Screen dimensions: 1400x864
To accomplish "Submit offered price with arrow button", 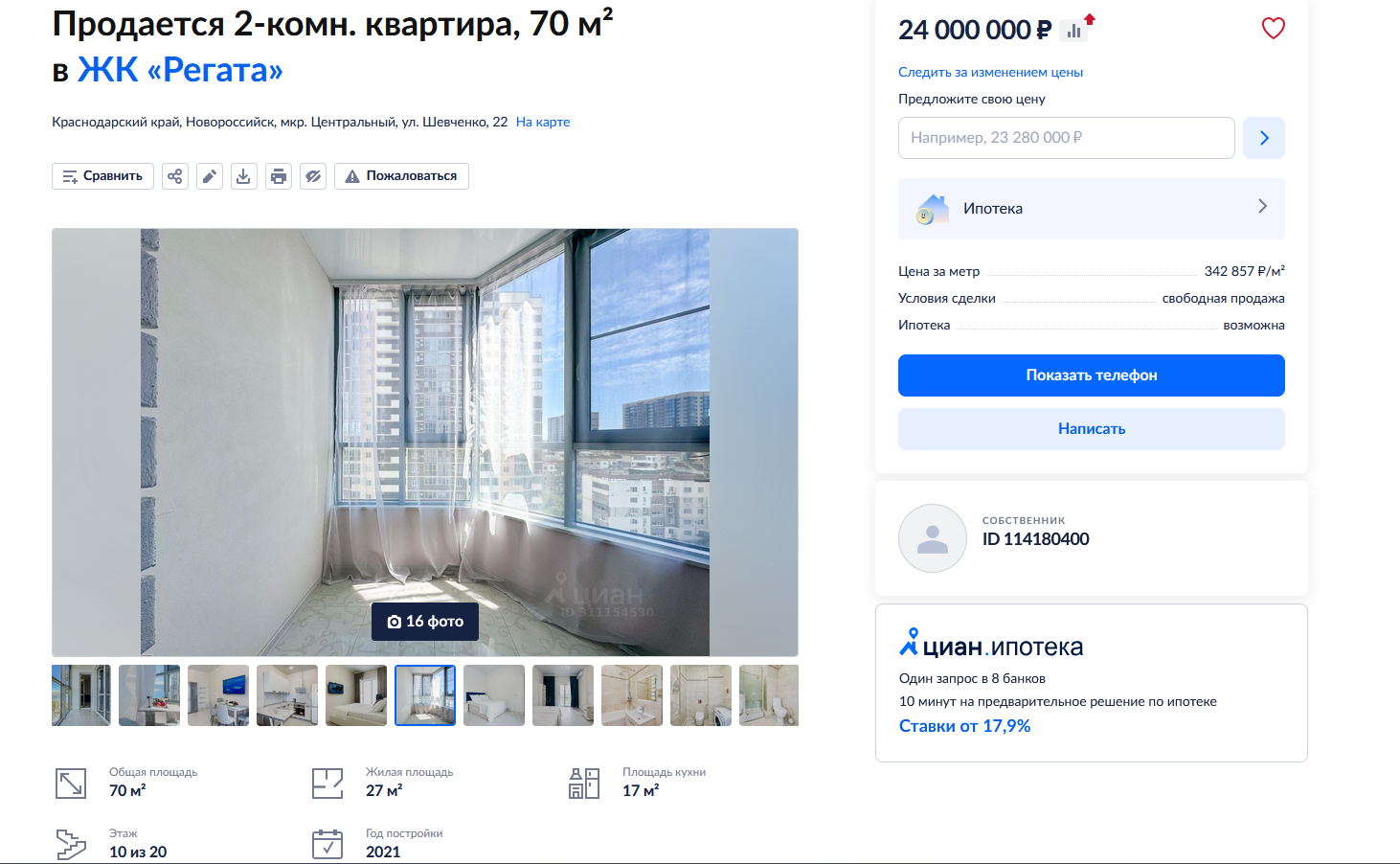I will coord(1264,138).
